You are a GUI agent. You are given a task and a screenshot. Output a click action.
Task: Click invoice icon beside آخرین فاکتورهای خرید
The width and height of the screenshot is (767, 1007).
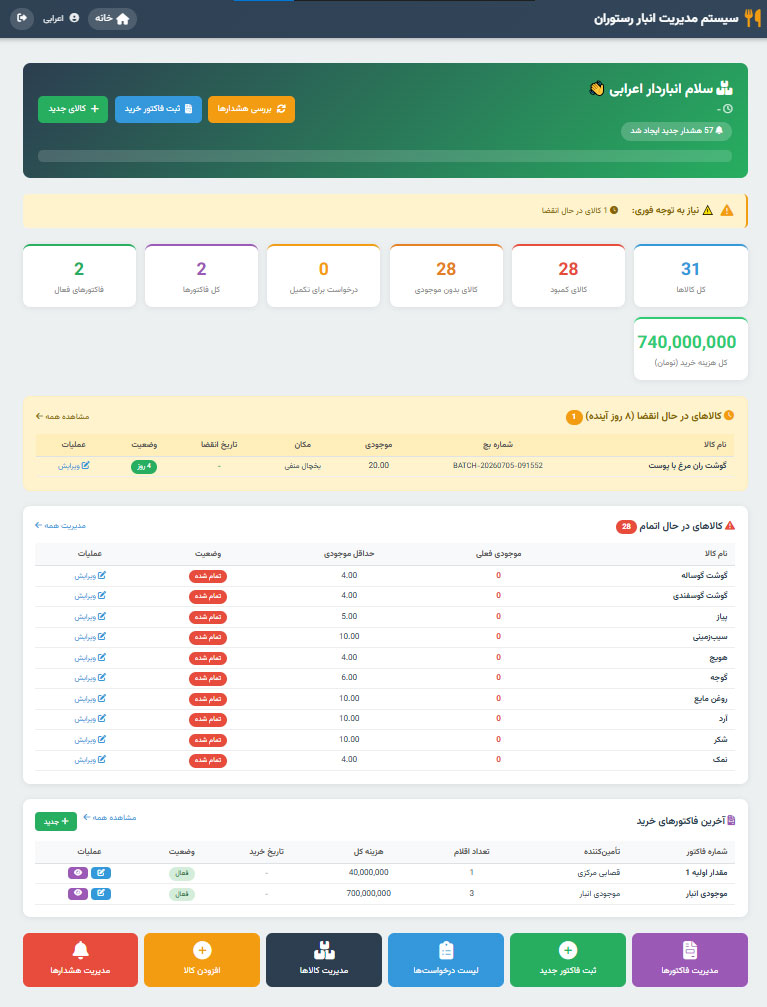click(x=731, y=821)
